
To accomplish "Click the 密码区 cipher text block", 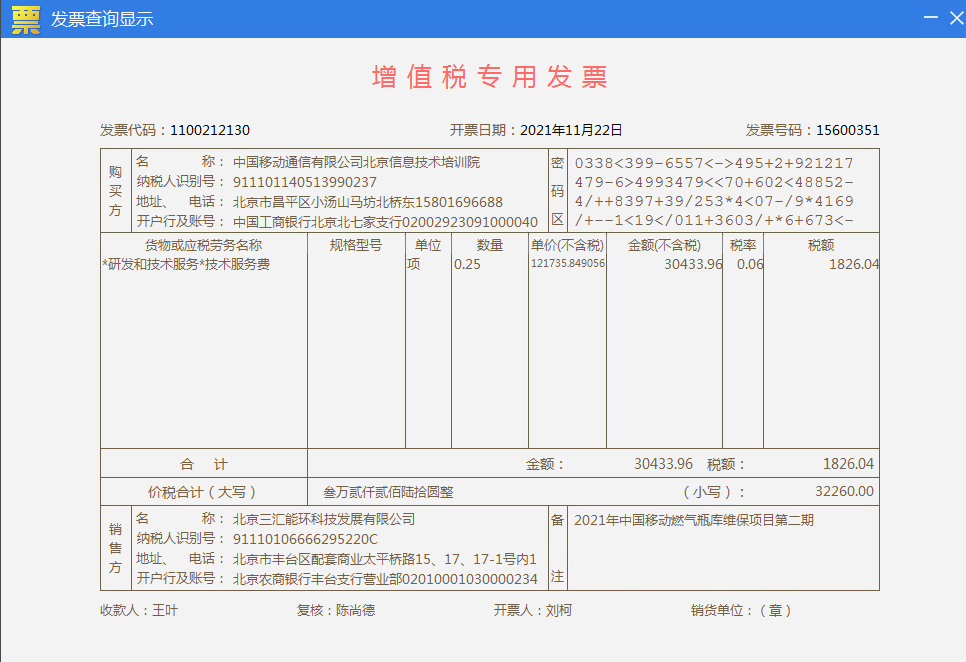I will (714, 191).
